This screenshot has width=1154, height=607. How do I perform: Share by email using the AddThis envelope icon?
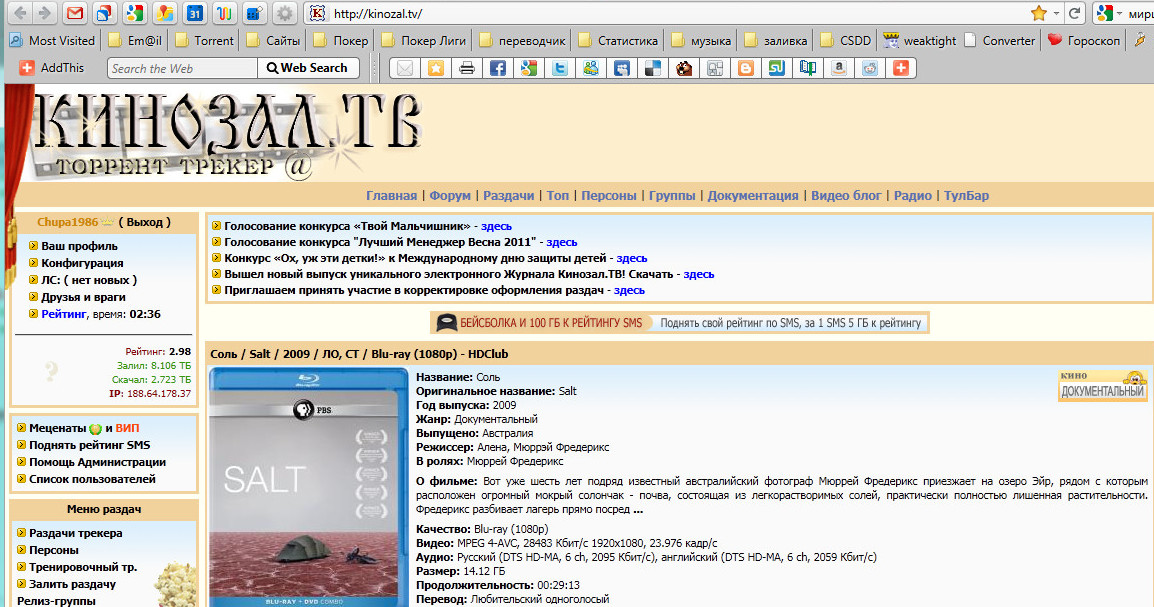coord(405,68)
